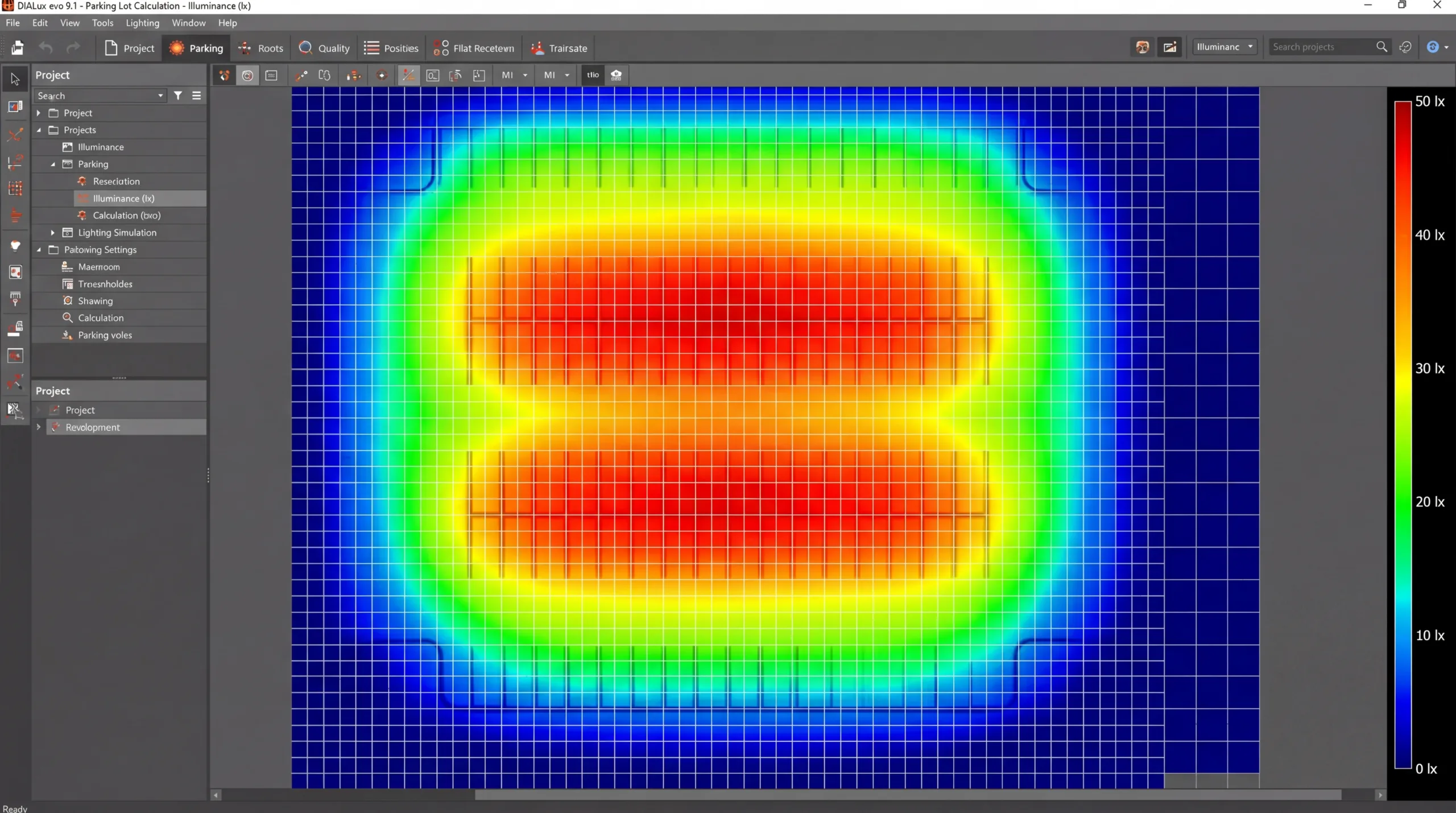Open the Lighting menu
1456x813 pixels.
pos(142,23)
